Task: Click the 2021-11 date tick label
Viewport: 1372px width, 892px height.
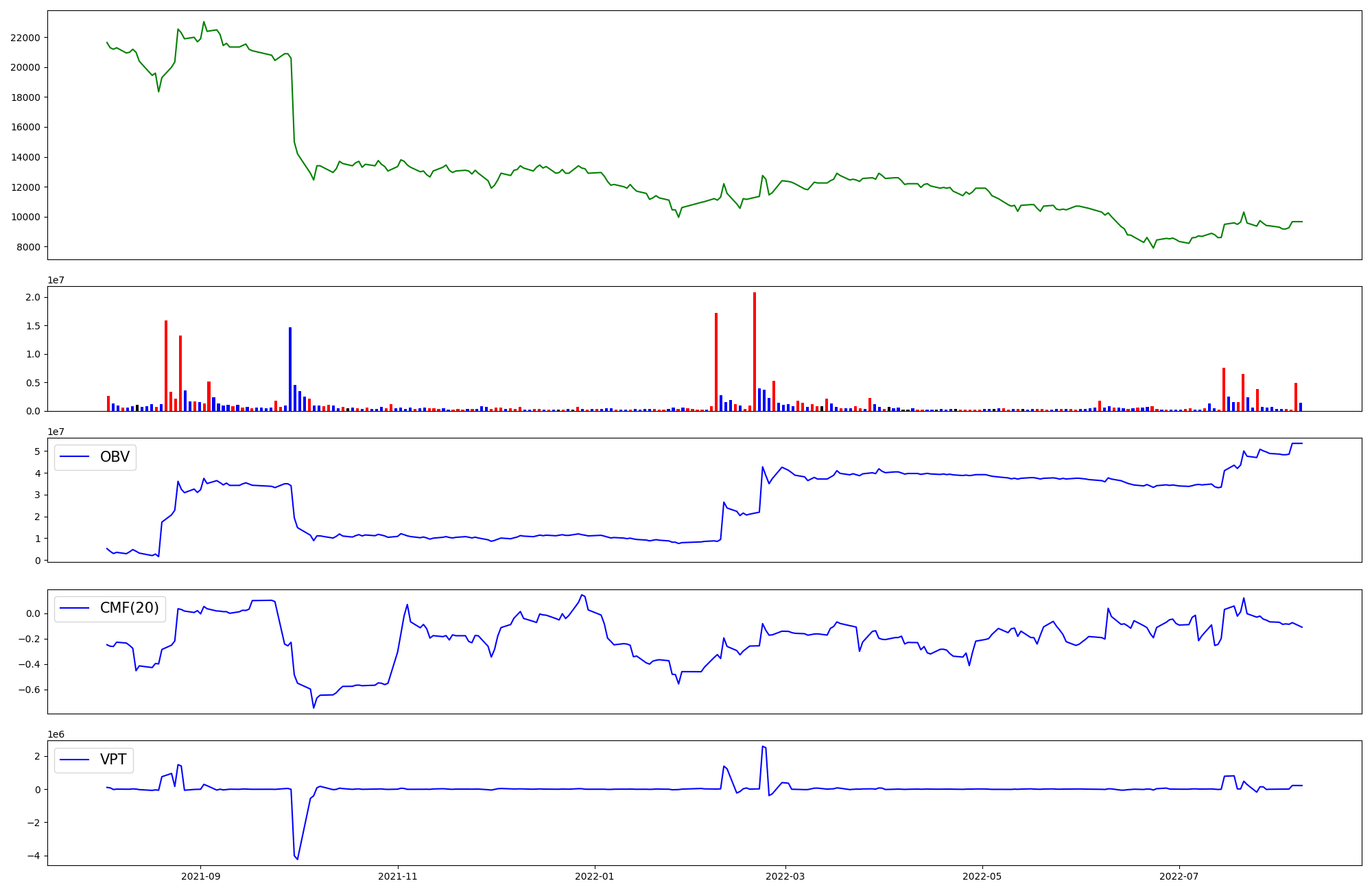Action: pos(398,876)
